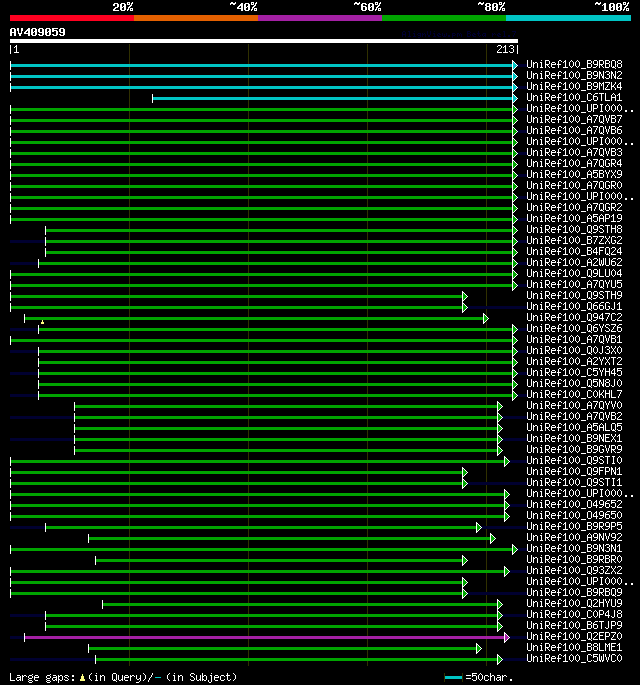Click the UniRef100_A2YXT2 label

574,361
